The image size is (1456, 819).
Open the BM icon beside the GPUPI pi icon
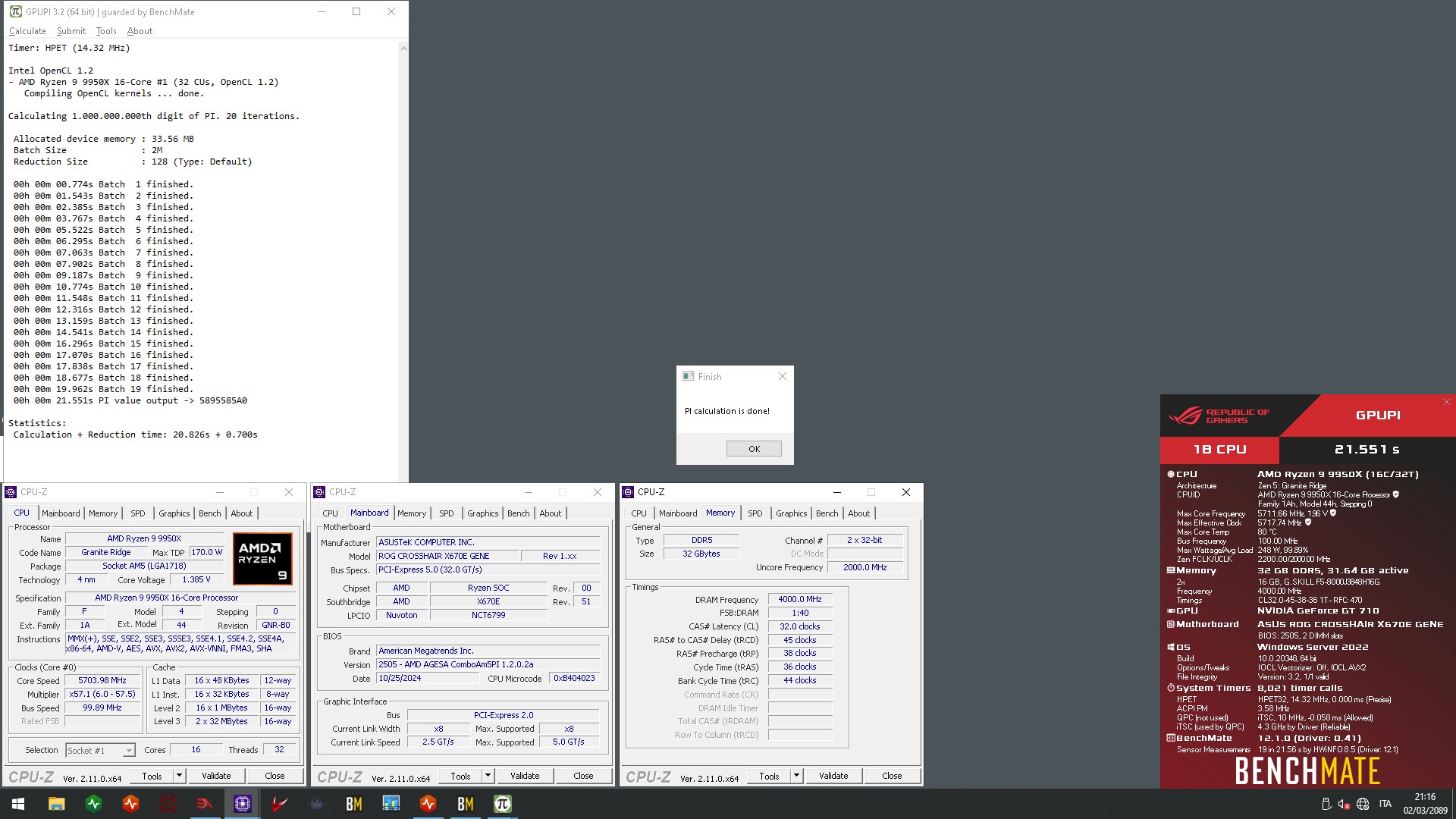pyautogui.click(x=466, y=804)
